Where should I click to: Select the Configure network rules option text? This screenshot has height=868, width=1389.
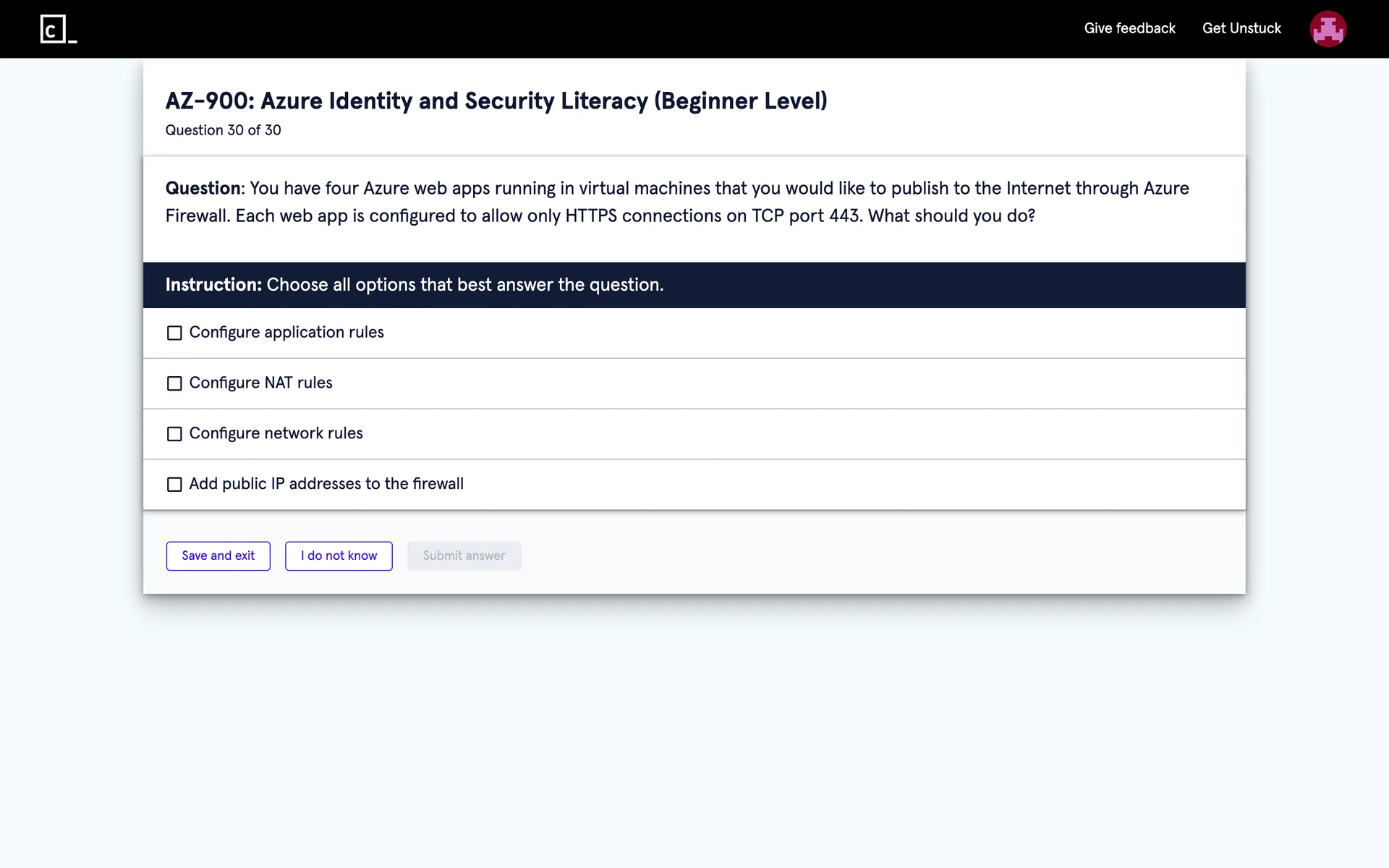276,433
